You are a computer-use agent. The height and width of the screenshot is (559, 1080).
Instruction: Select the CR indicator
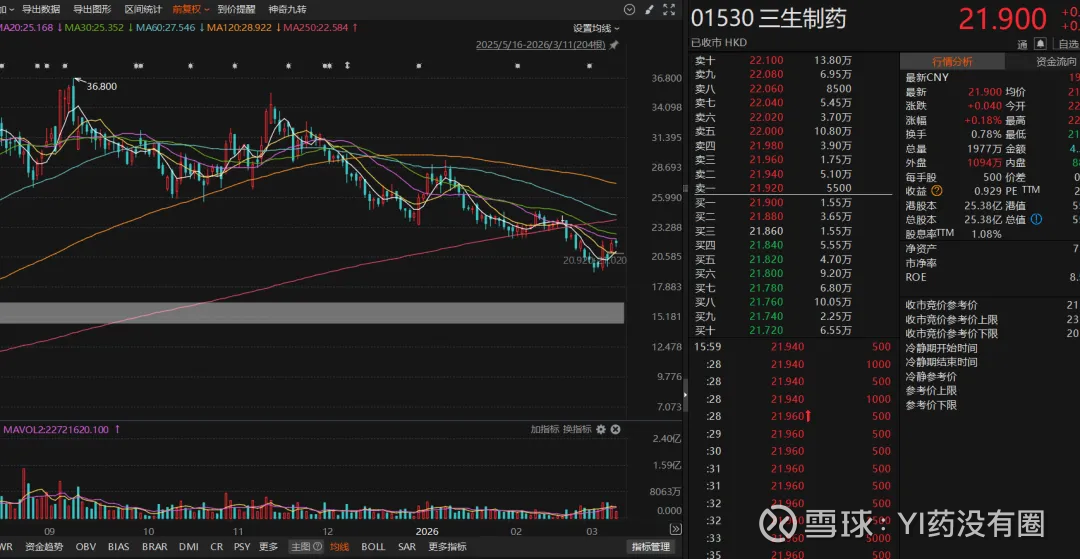(216, 547)
